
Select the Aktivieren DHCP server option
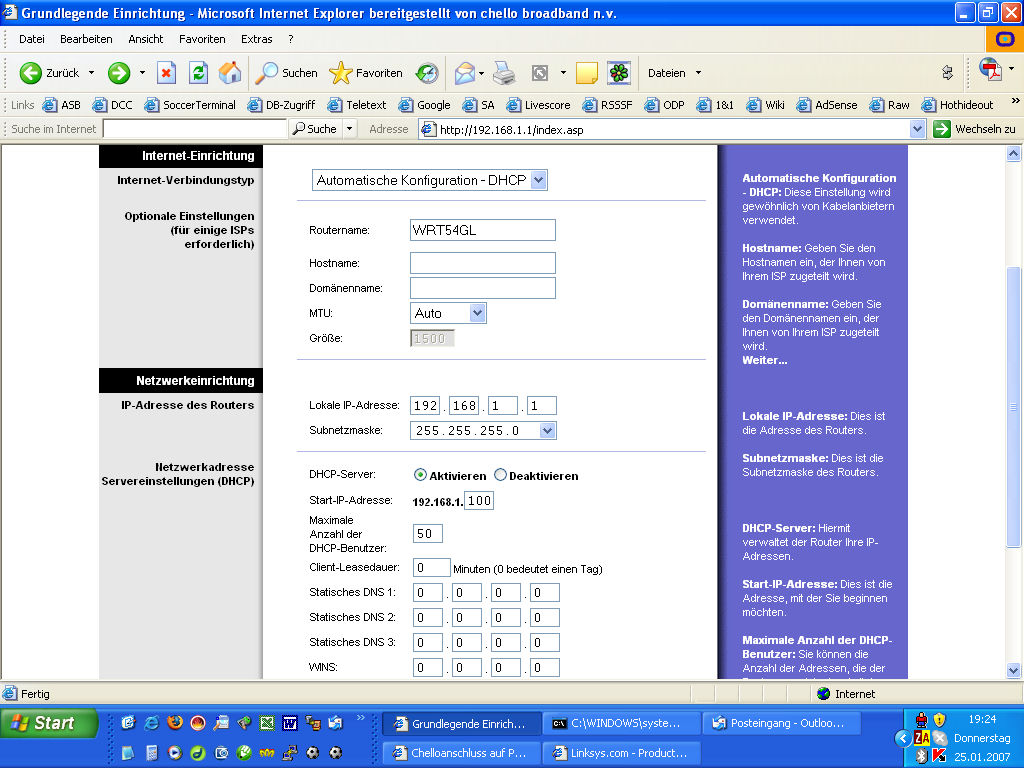(420, 475)
